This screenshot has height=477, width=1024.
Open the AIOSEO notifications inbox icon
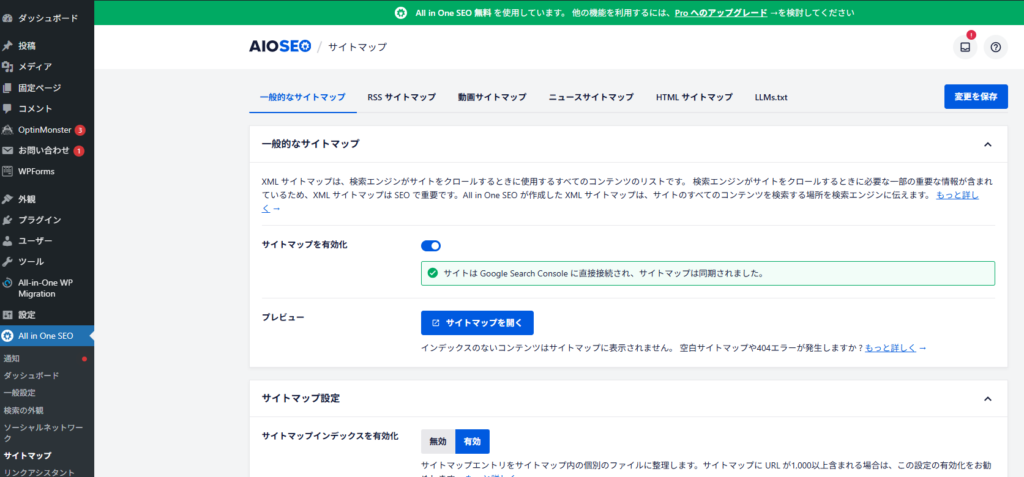[965, 47]
